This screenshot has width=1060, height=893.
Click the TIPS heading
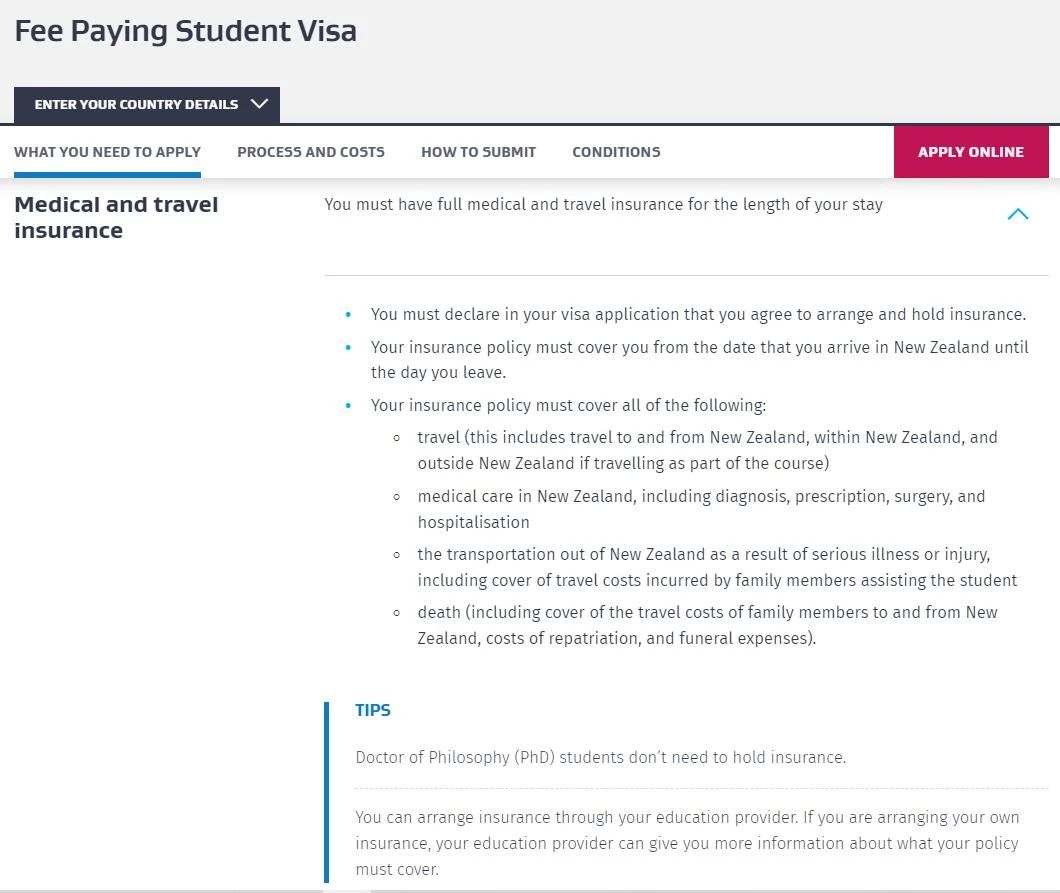click(373, 710)
